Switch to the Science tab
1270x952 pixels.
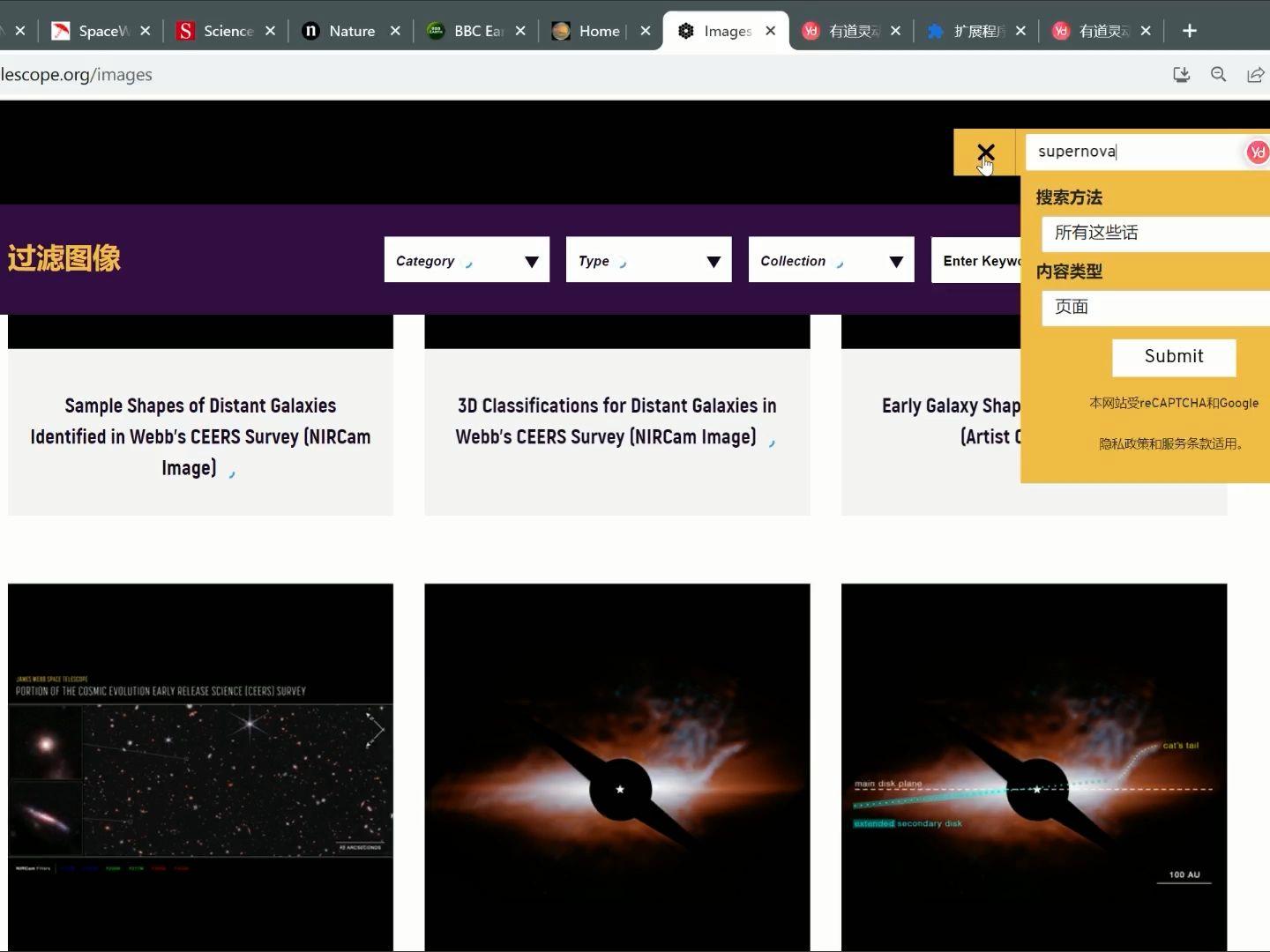click(226, 31)
